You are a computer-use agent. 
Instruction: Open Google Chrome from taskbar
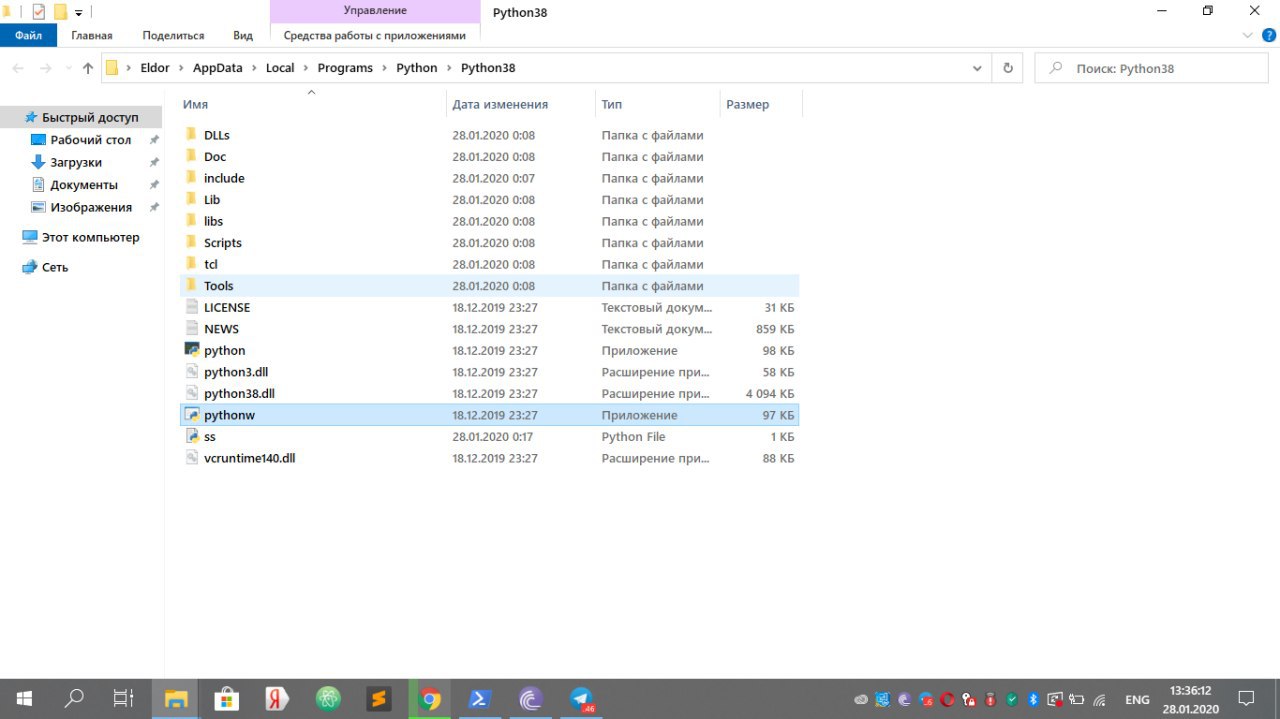point(430,699)
